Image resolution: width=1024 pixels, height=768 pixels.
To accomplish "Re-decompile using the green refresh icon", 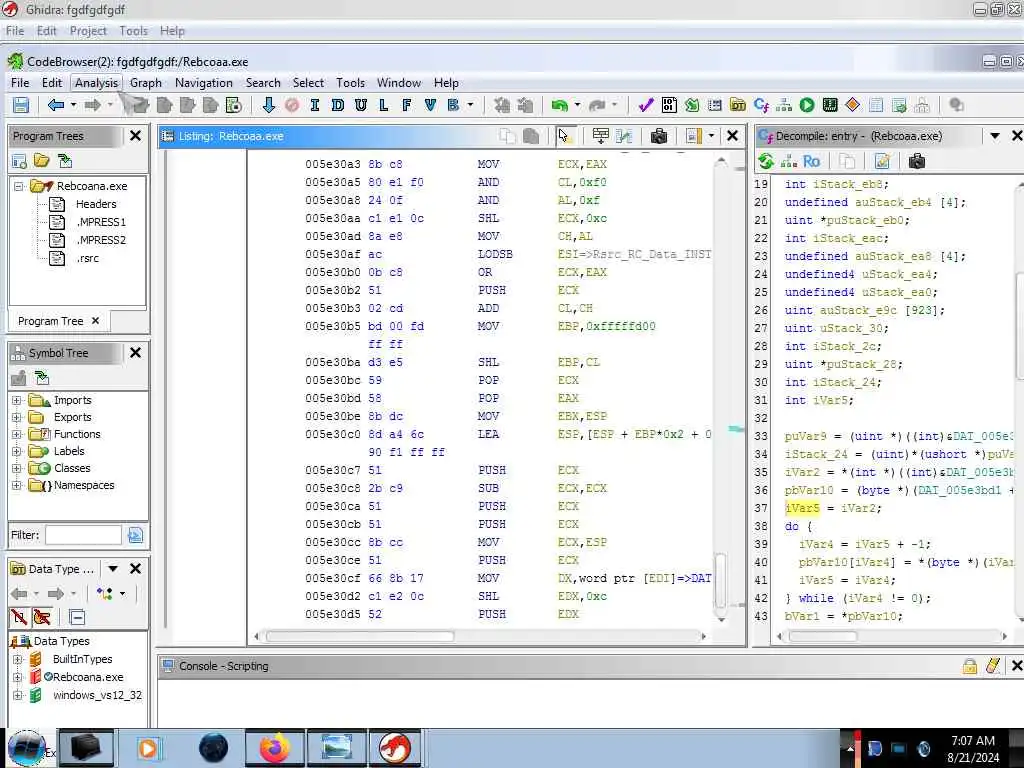I will [766, 161].
